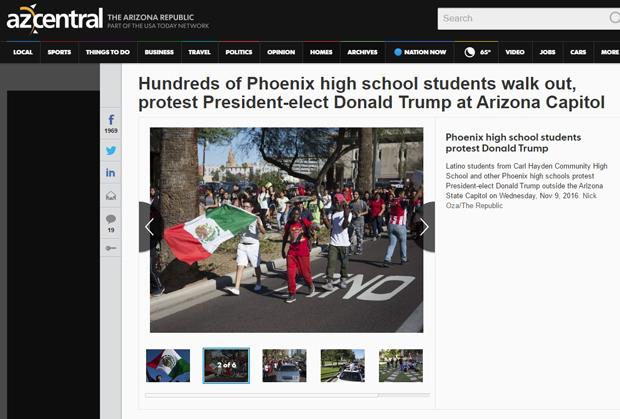Open comments via speech bubble icon

pos(111,220)
